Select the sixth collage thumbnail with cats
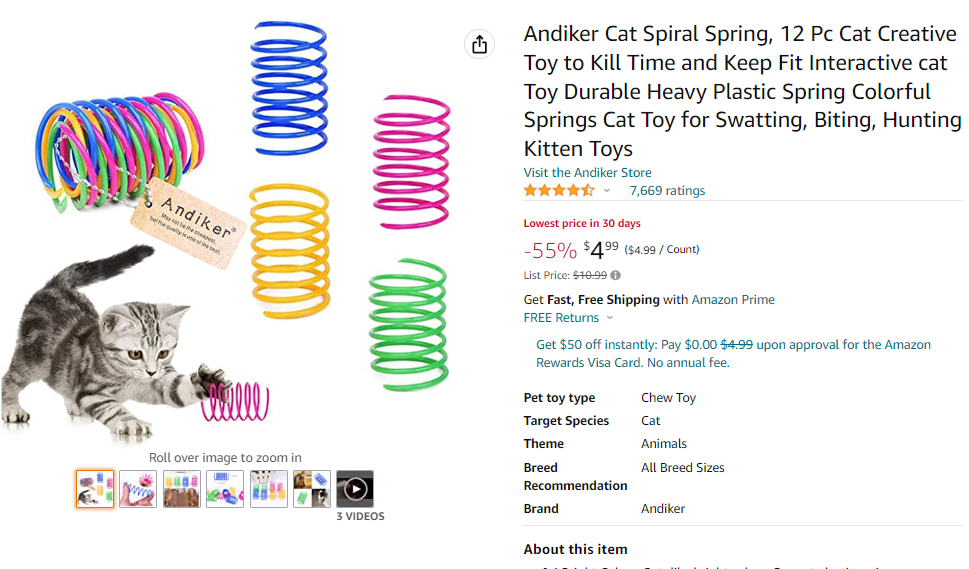 coord(312,489)
